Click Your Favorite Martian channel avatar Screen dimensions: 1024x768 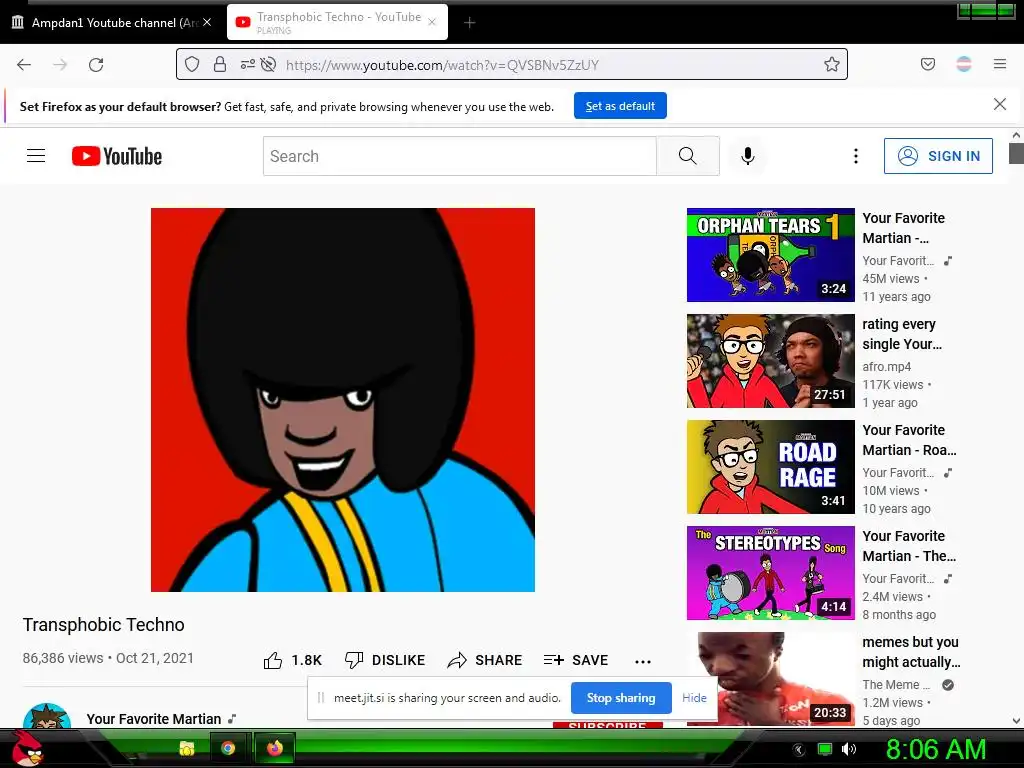coord(47,715)
